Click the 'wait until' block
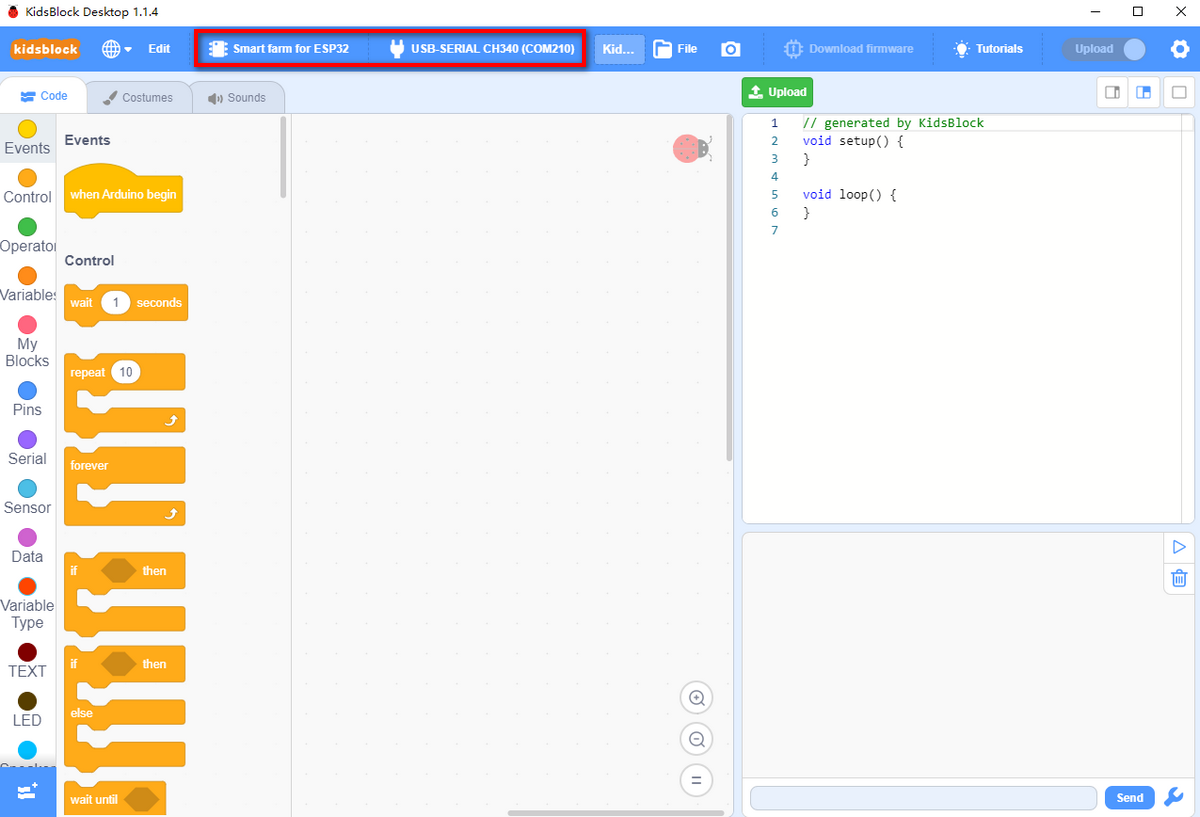This screenshot has width=1200, height=817. coord(115,799)
